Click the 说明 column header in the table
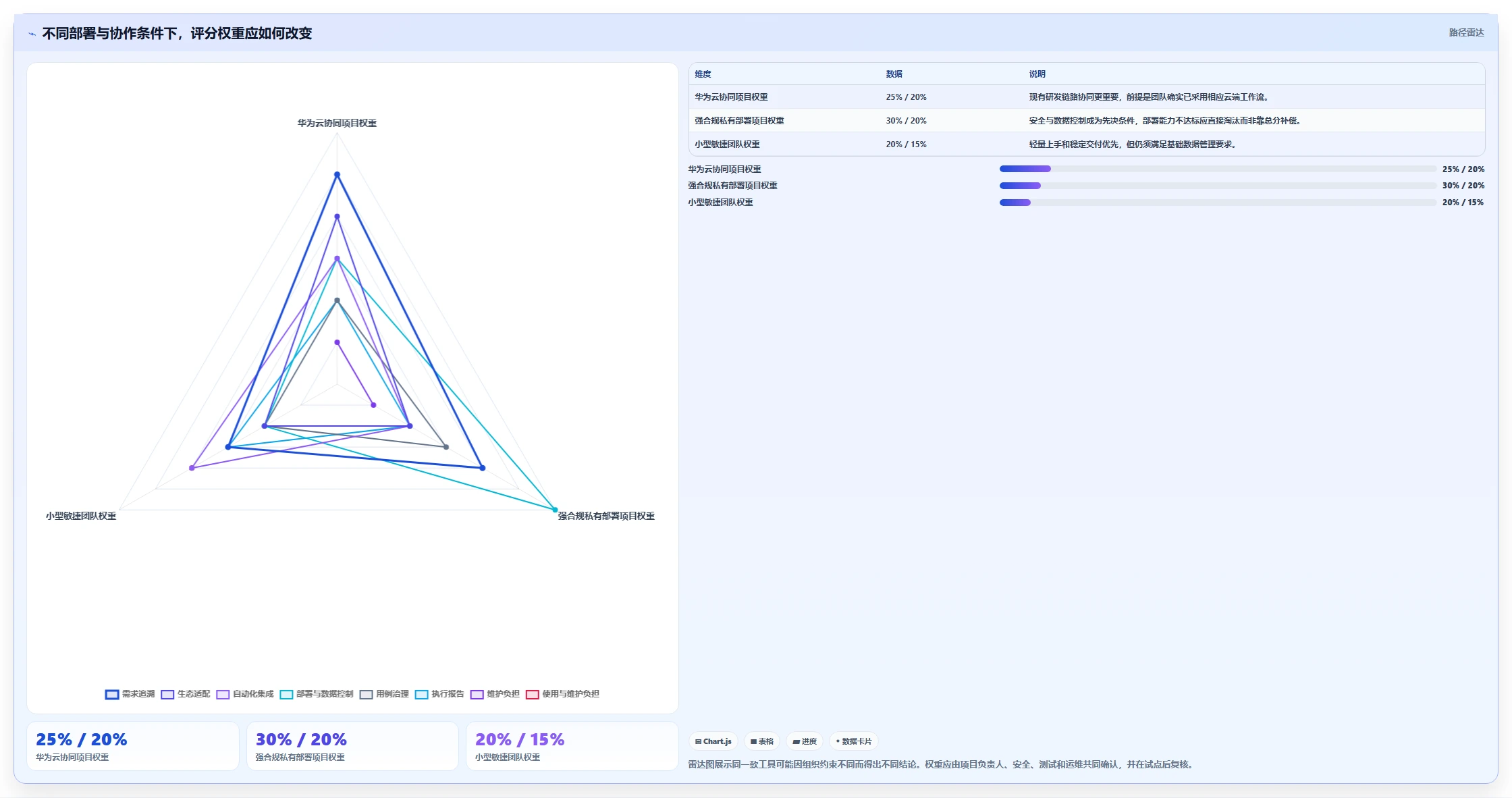 click(x=1037, y=74)
